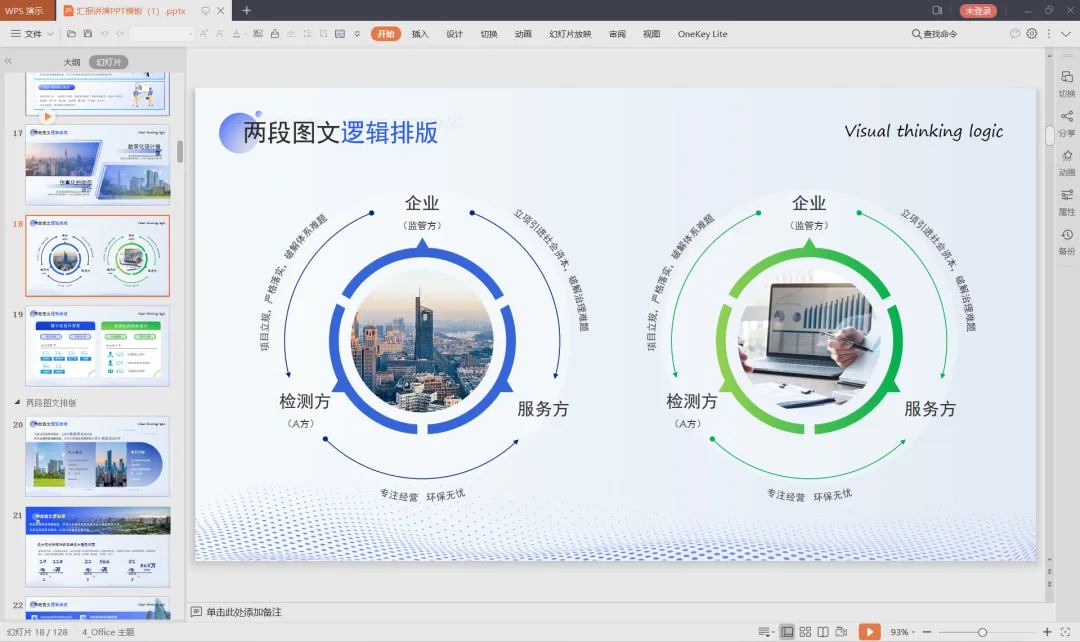Open the 文件 menu
1080x642 pixels.
click(27, 34)
